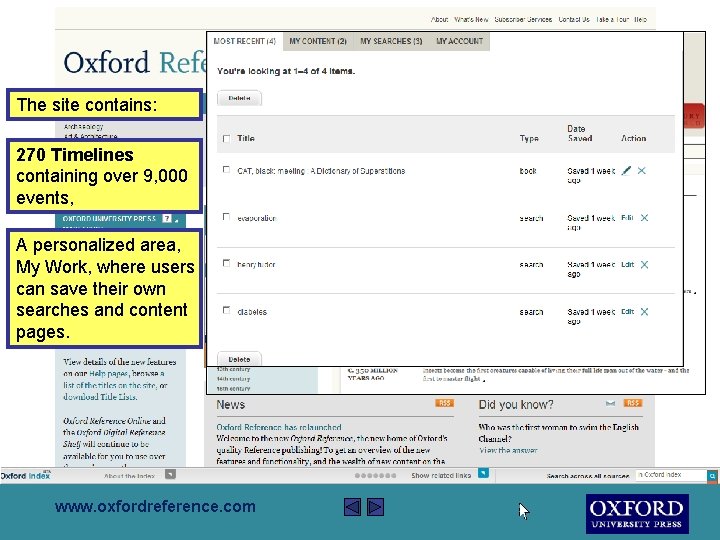Click the arrow icon next to Show related links
The width and height of the screenshot is (720, 540).
(483, 473)
